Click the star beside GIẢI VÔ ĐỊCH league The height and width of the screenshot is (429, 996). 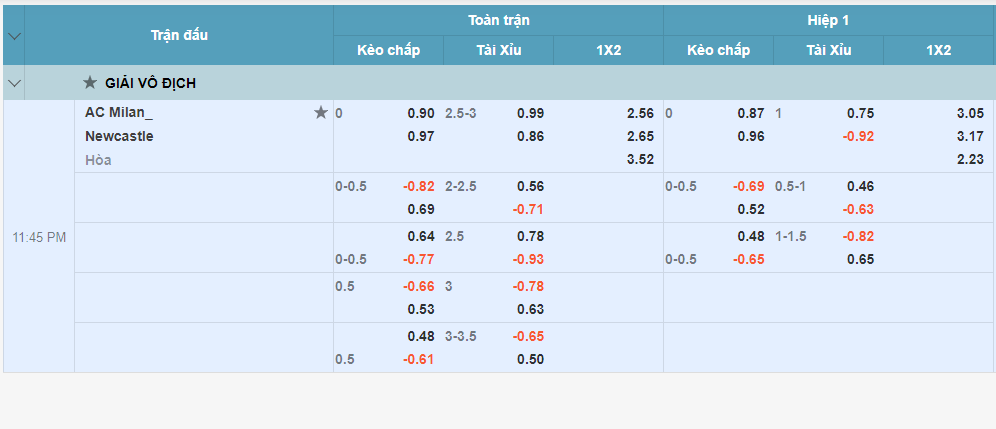point(90,83)
